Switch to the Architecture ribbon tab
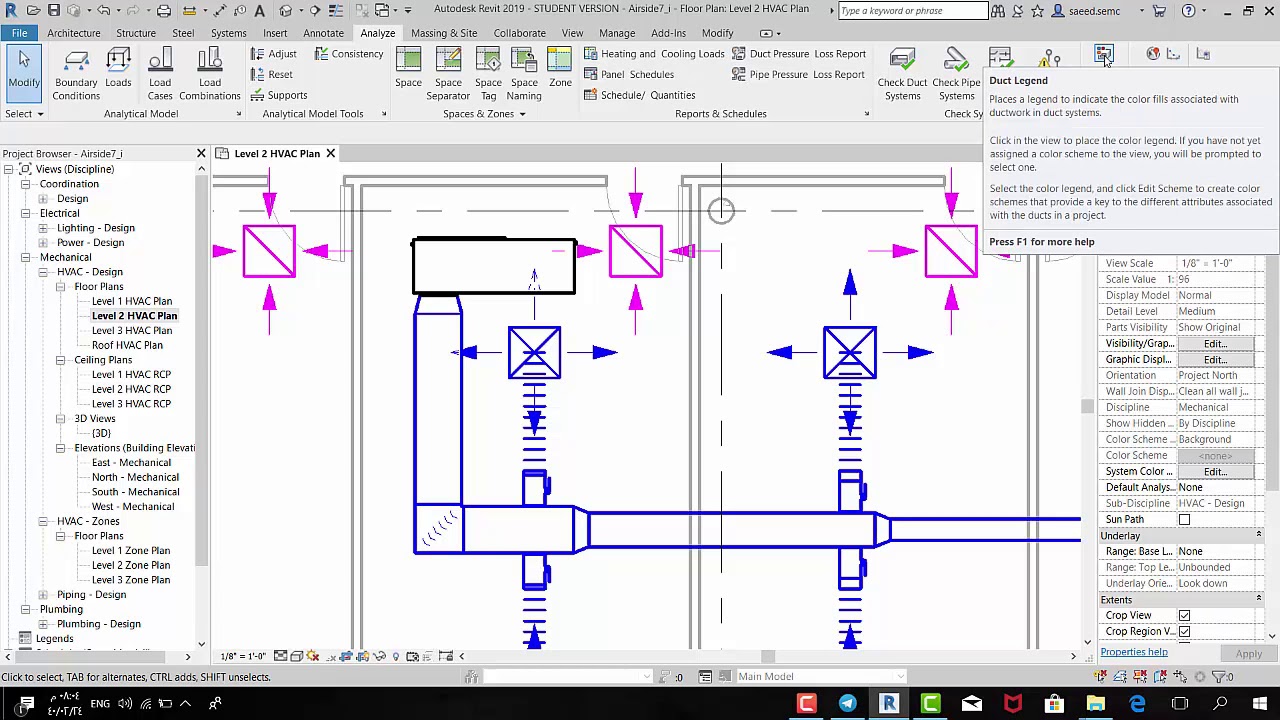 74,33
